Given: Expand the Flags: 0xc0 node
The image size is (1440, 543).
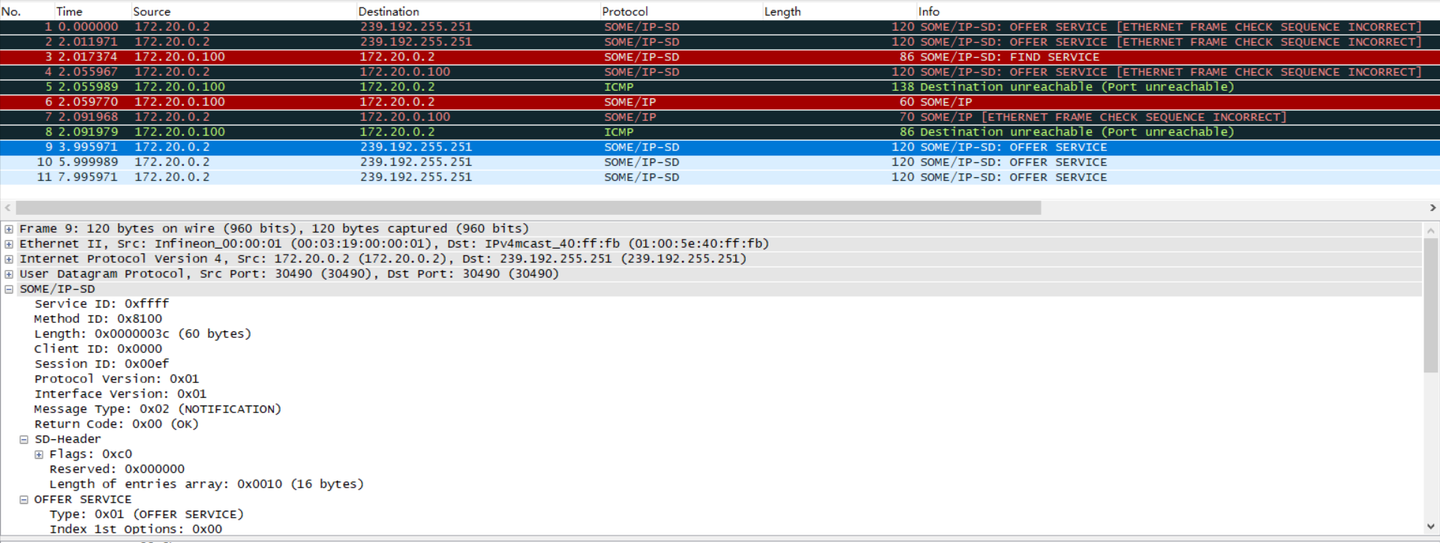Looking at the screenshot, I should tap(39, 454).
